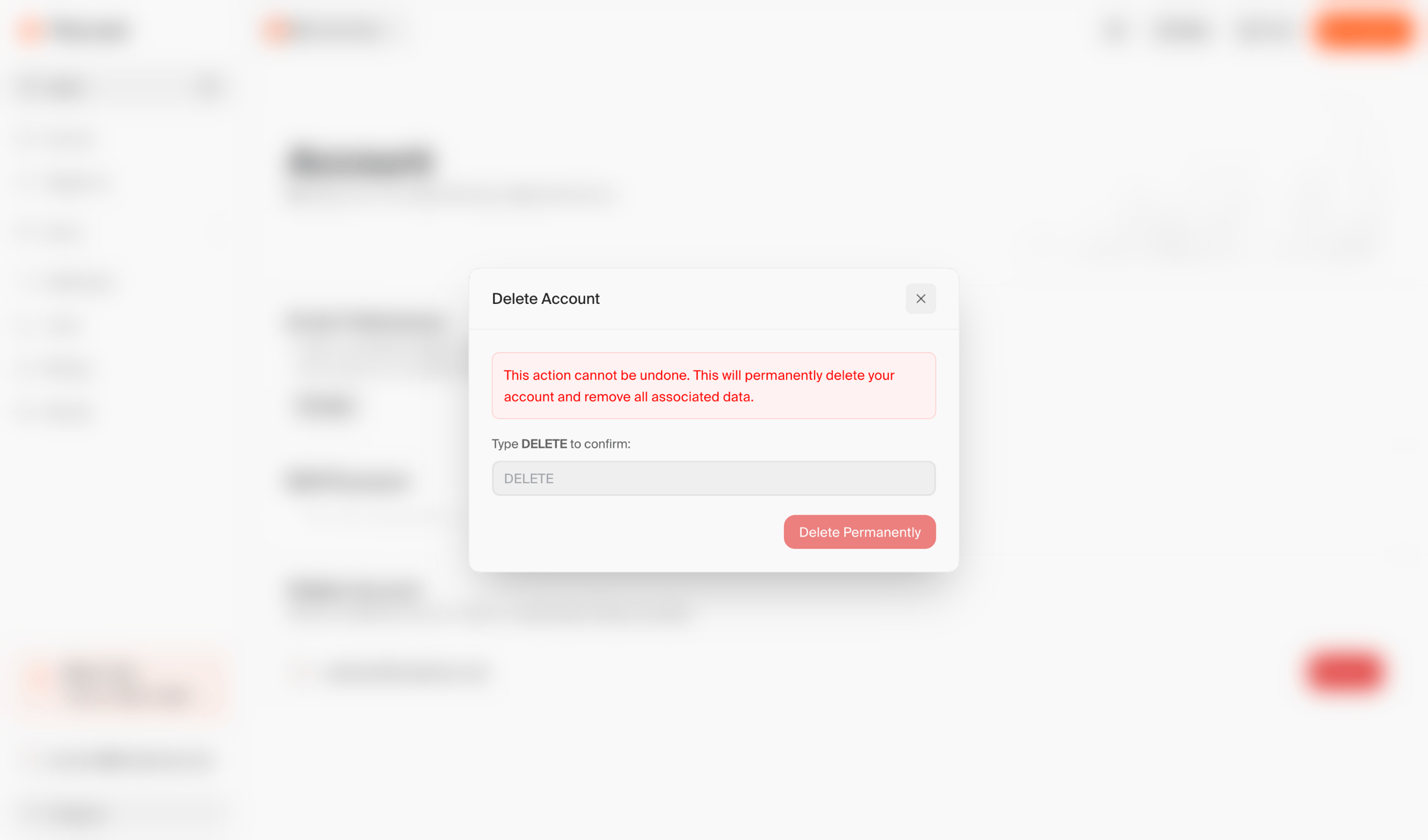Viewport: 1428px width, 840px height.
Task: Focus the DELETE confirmation input field
Action: coord(713,478)
